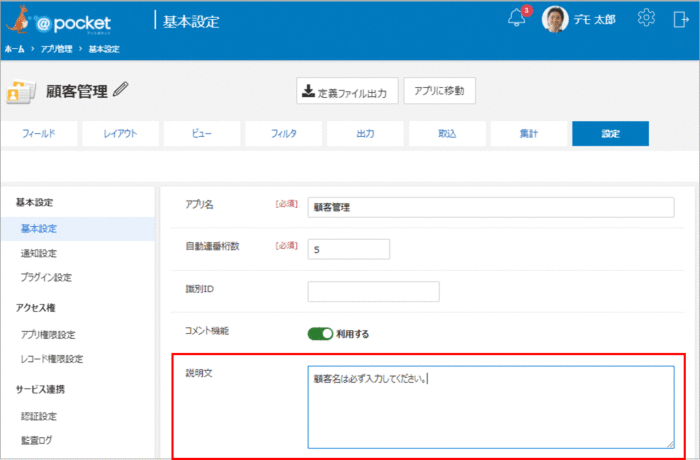
Task: Click the user avatar photo
Action: click(555, 19)
